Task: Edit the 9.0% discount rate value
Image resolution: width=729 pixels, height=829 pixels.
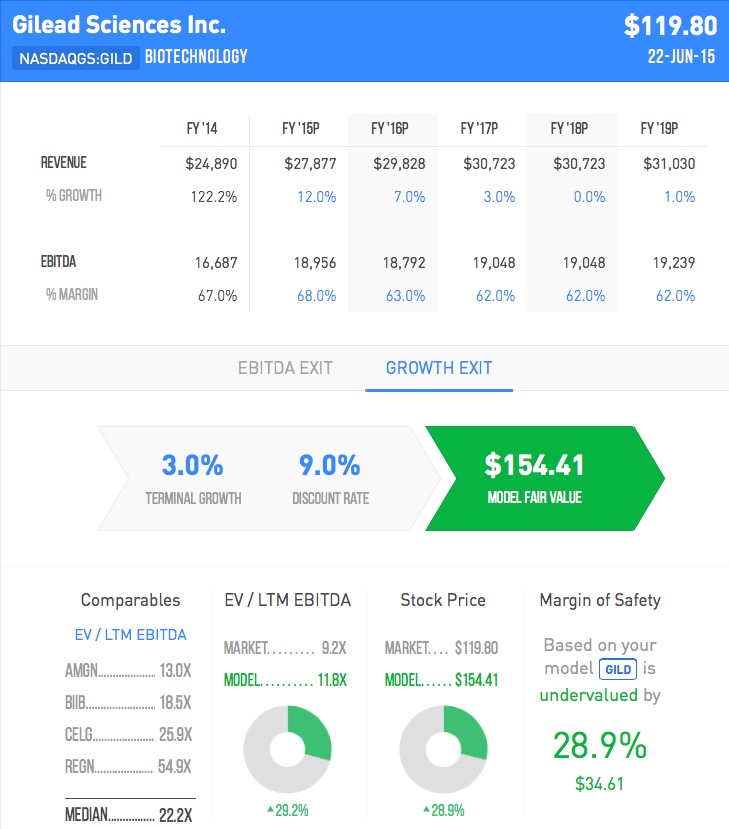Action: [329, 465]
